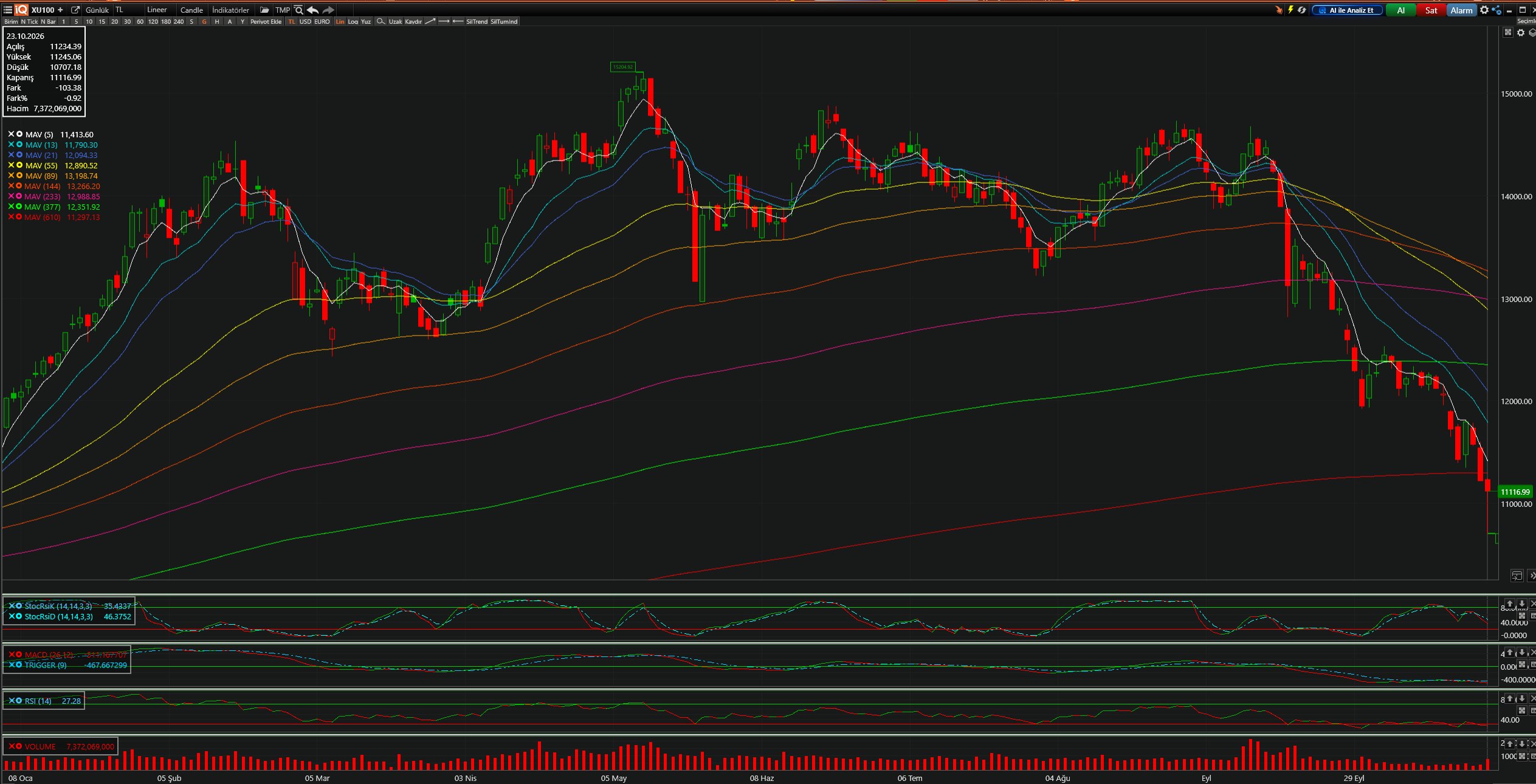Redo the chart action arrow
The height and width of the screenshot is (784, 1536).
coord(328,10)
